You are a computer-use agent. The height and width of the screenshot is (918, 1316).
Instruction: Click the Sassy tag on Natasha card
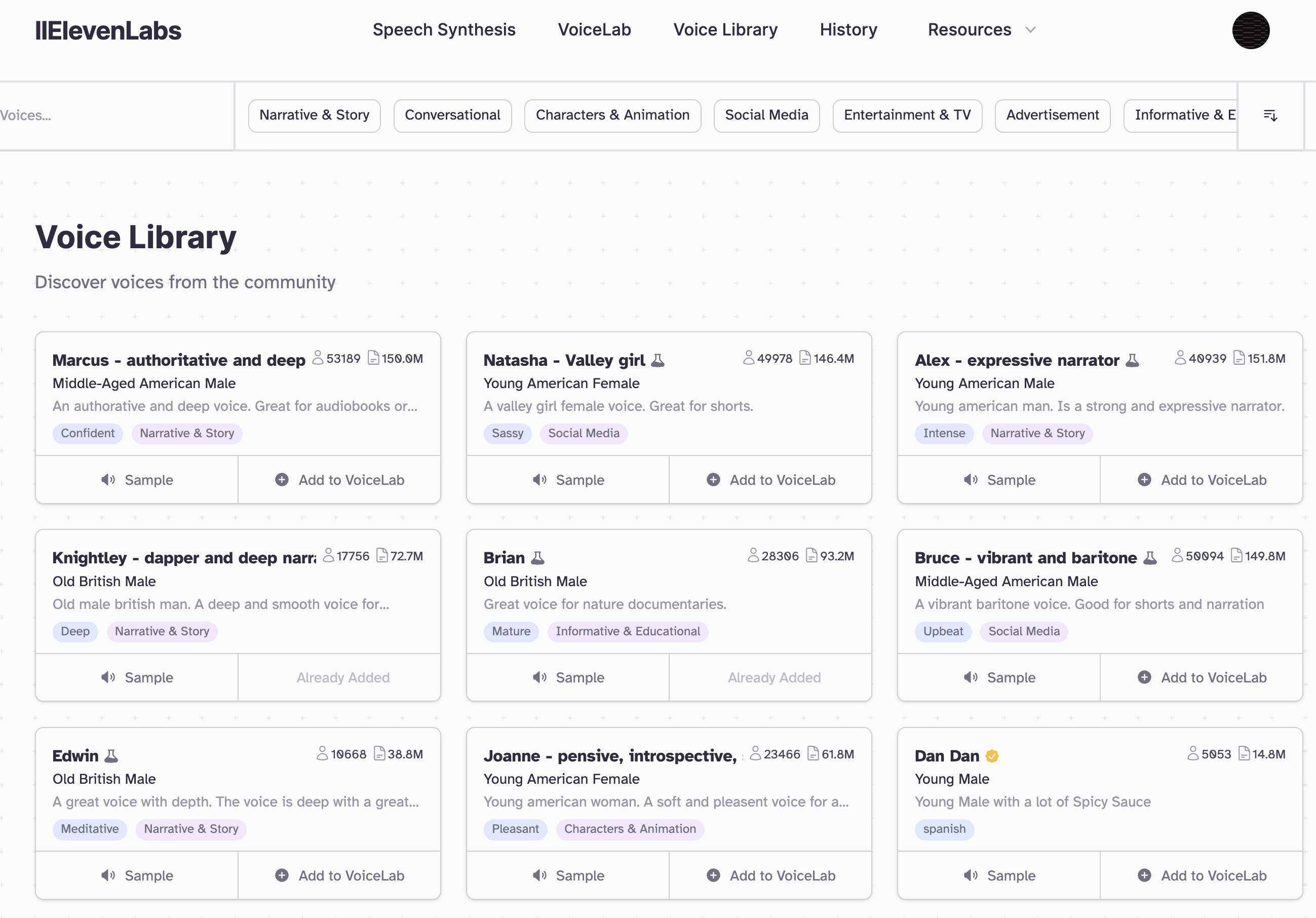(507, 434)
